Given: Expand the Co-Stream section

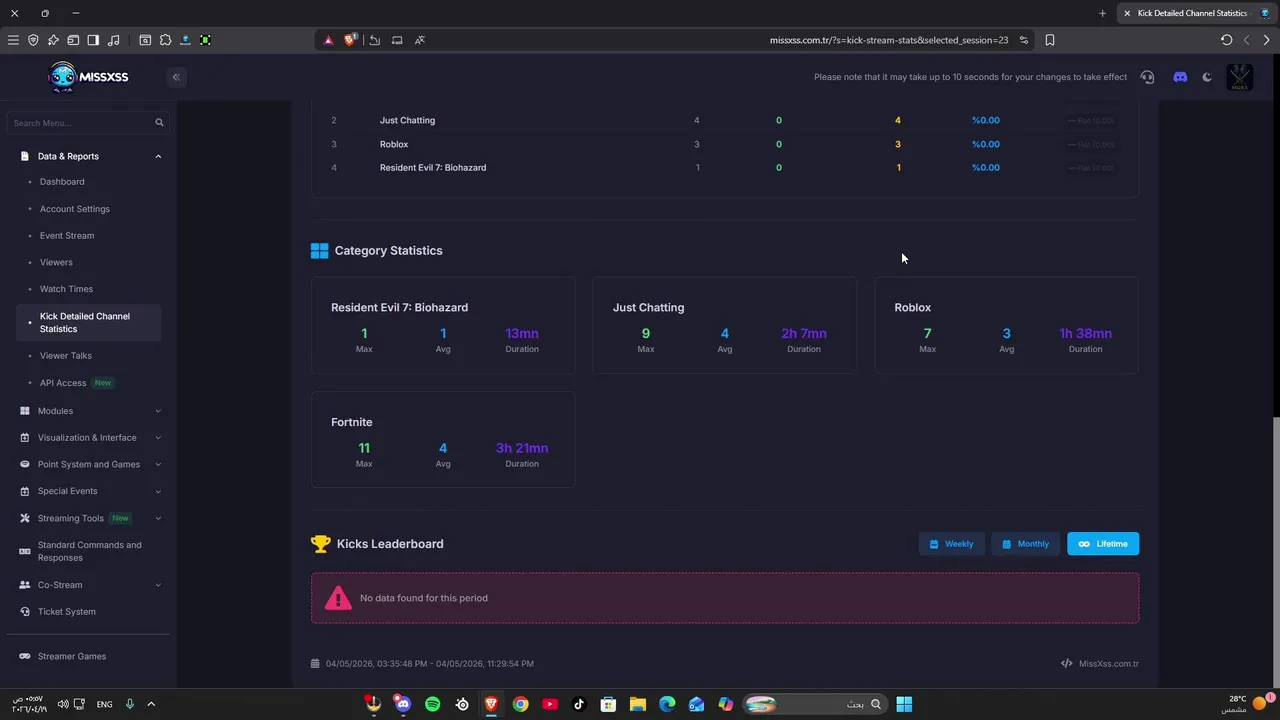Looking at the screenshot, I should coord(90,585).
